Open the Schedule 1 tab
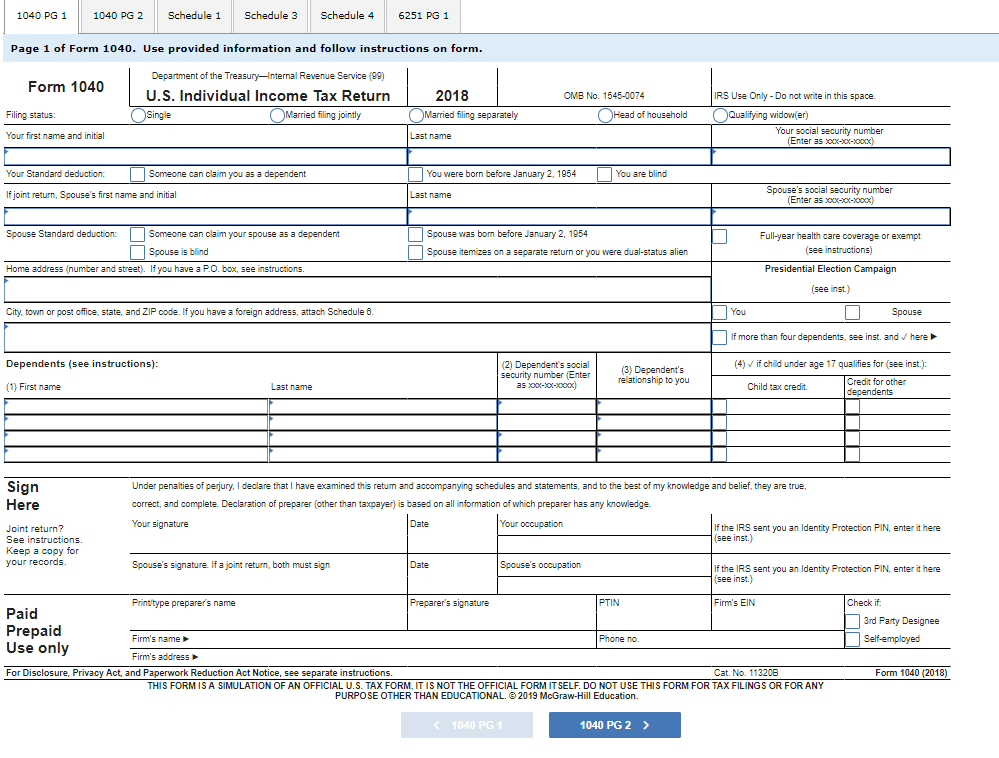 (194, 16)
